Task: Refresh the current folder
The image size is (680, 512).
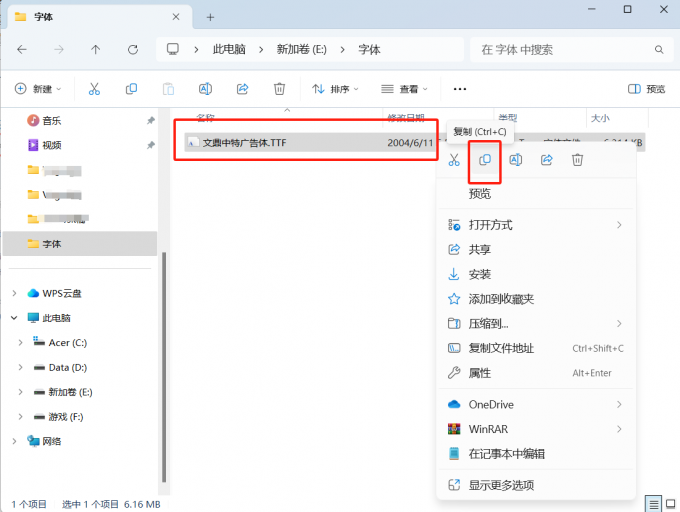Action: point(133,49)
